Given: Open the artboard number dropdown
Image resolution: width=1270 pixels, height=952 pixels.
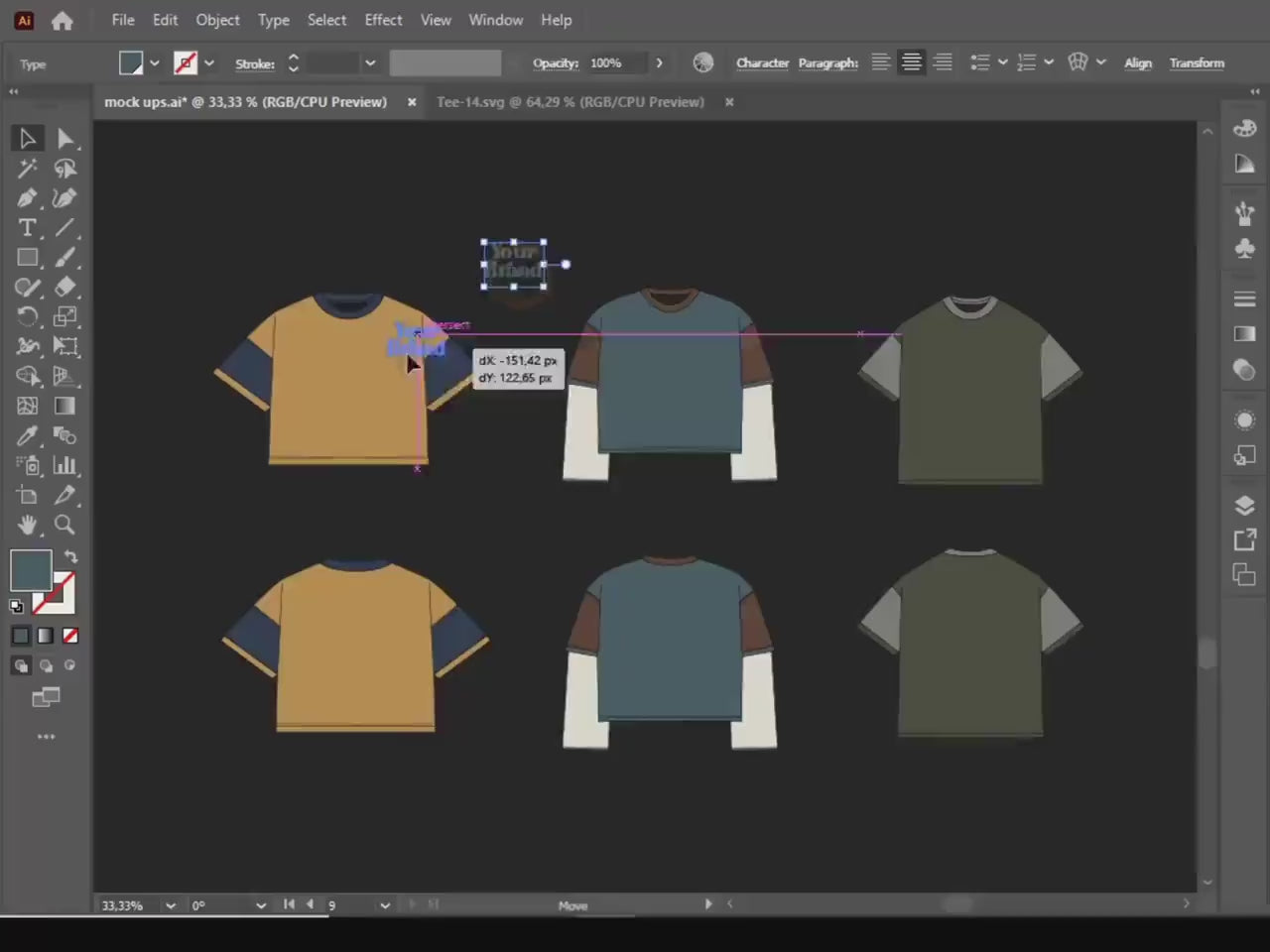Looking at the screenshot, I should [x=385, y=905].
